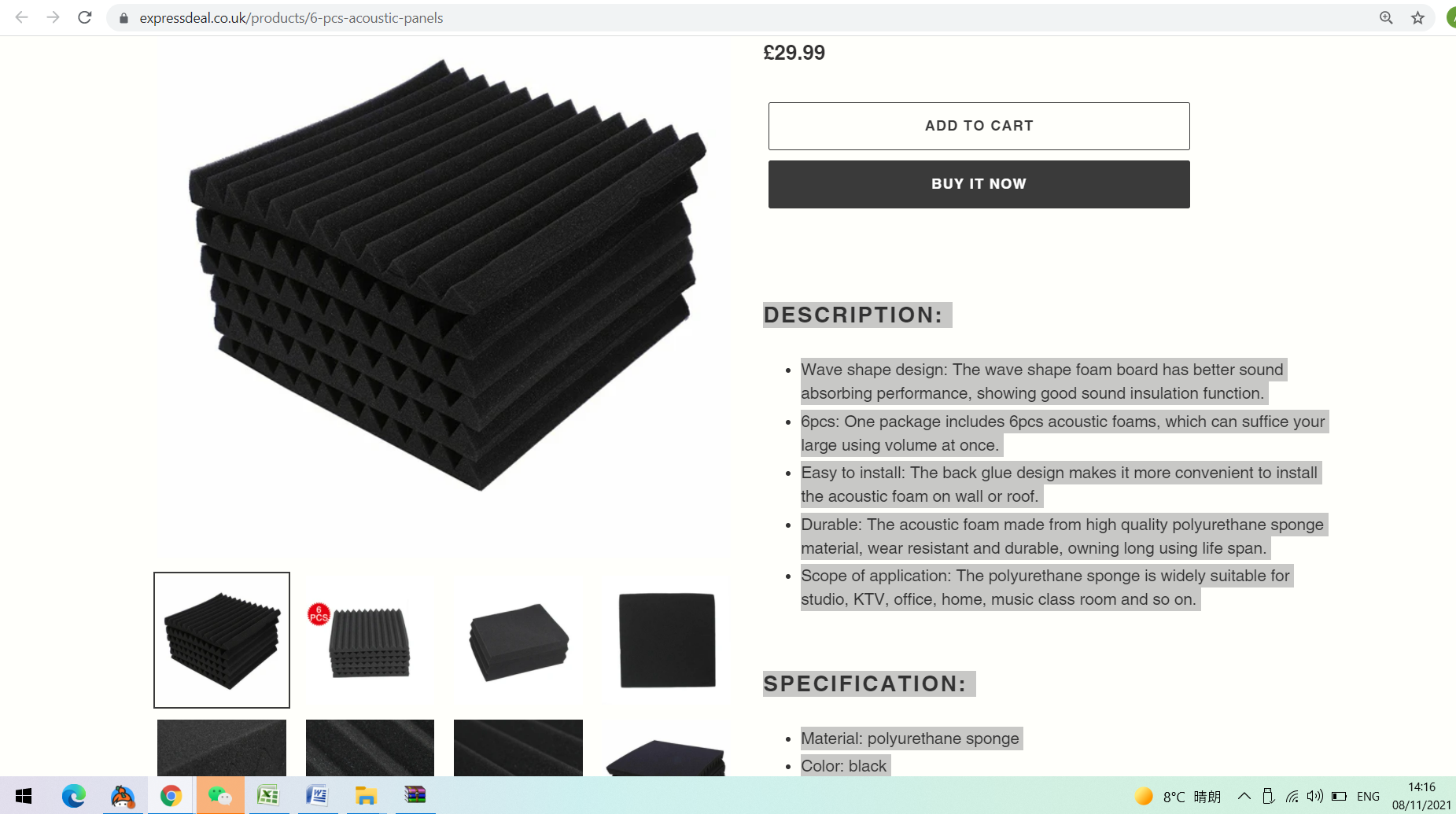Select the flat black square panel thumbnail
This screenshot has height=814, width=1456.
tap(667, 640)
